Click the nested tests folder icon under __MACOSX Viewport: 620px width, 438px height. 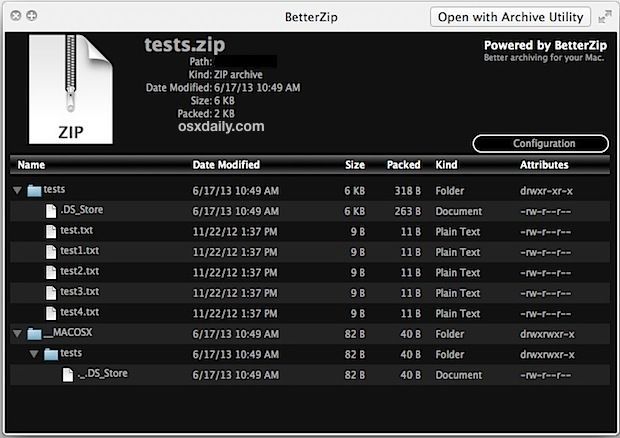[51, 354]
